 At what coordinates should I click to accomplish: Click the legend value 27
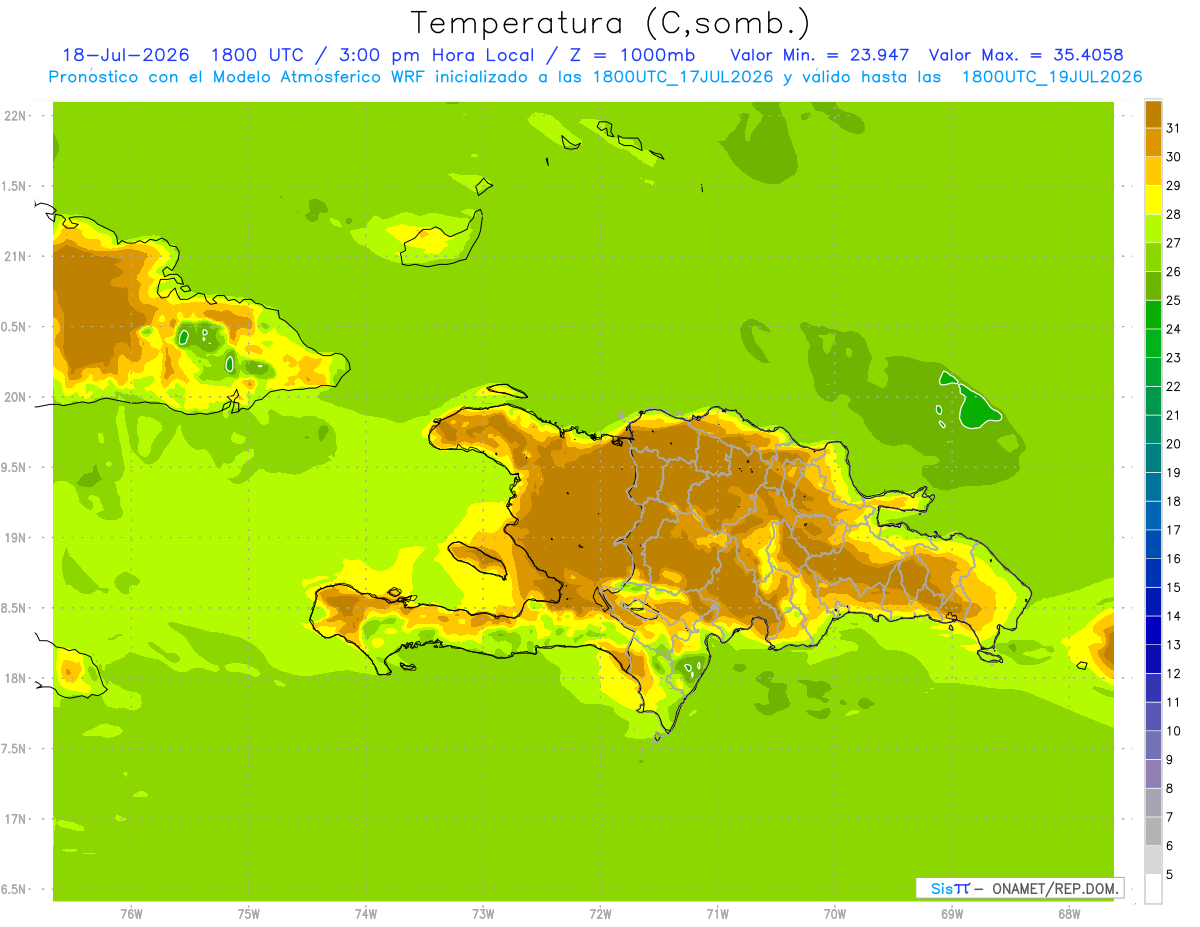click(1174, 243)
